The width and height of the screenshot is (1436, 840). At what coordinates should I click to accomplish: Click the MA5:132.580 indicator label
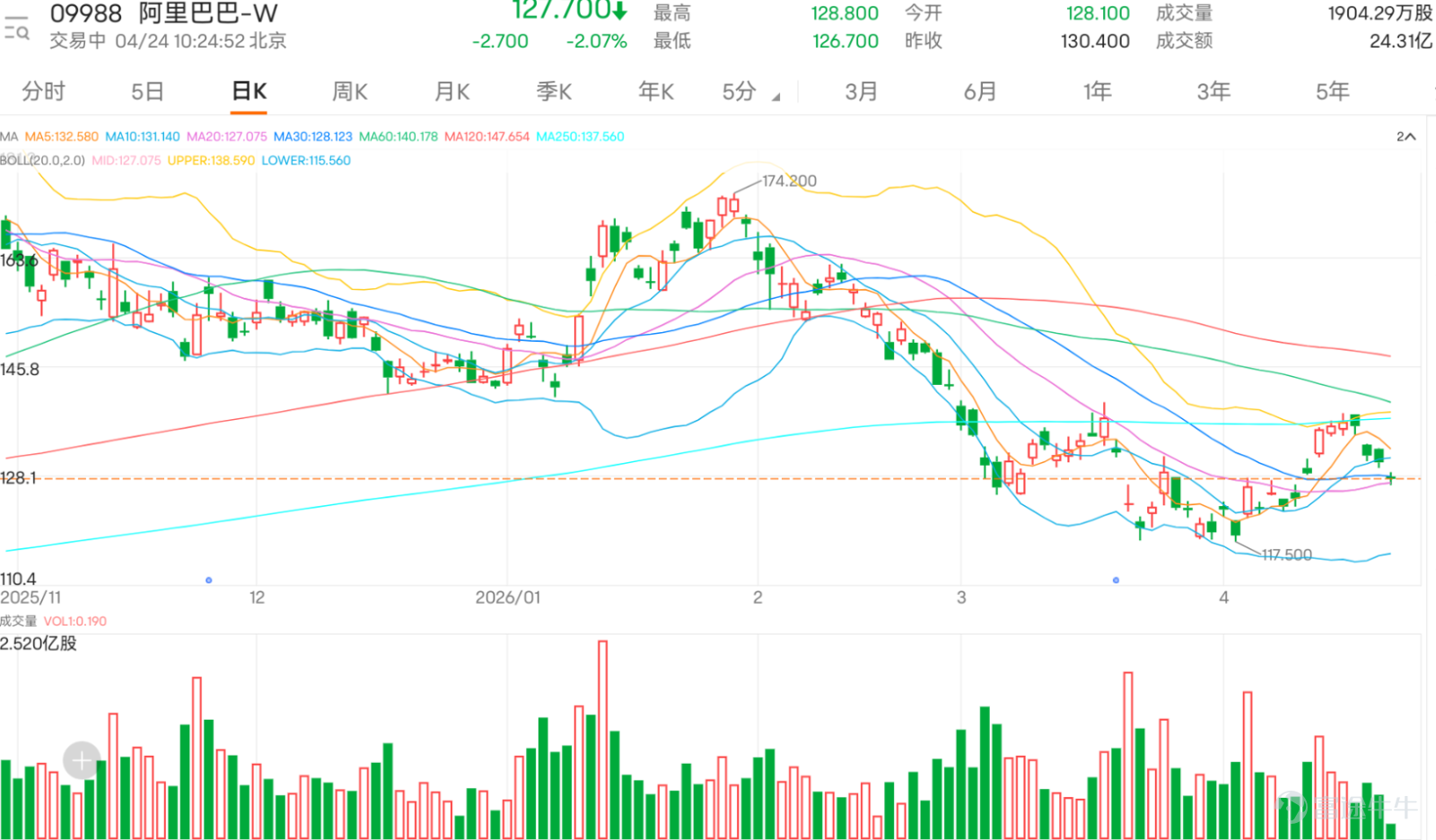tap(61, 136)
